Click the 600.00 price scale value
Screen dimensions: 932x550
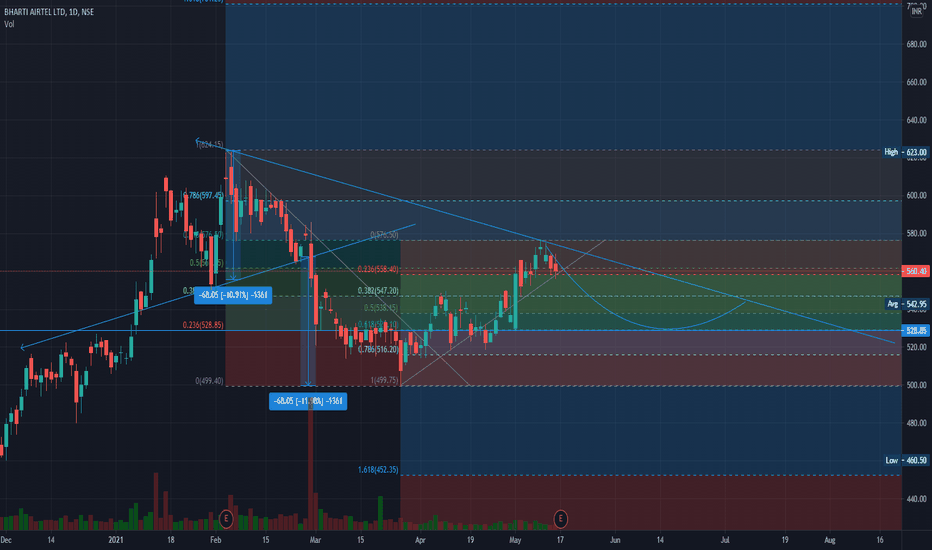(x=916, y=196)
